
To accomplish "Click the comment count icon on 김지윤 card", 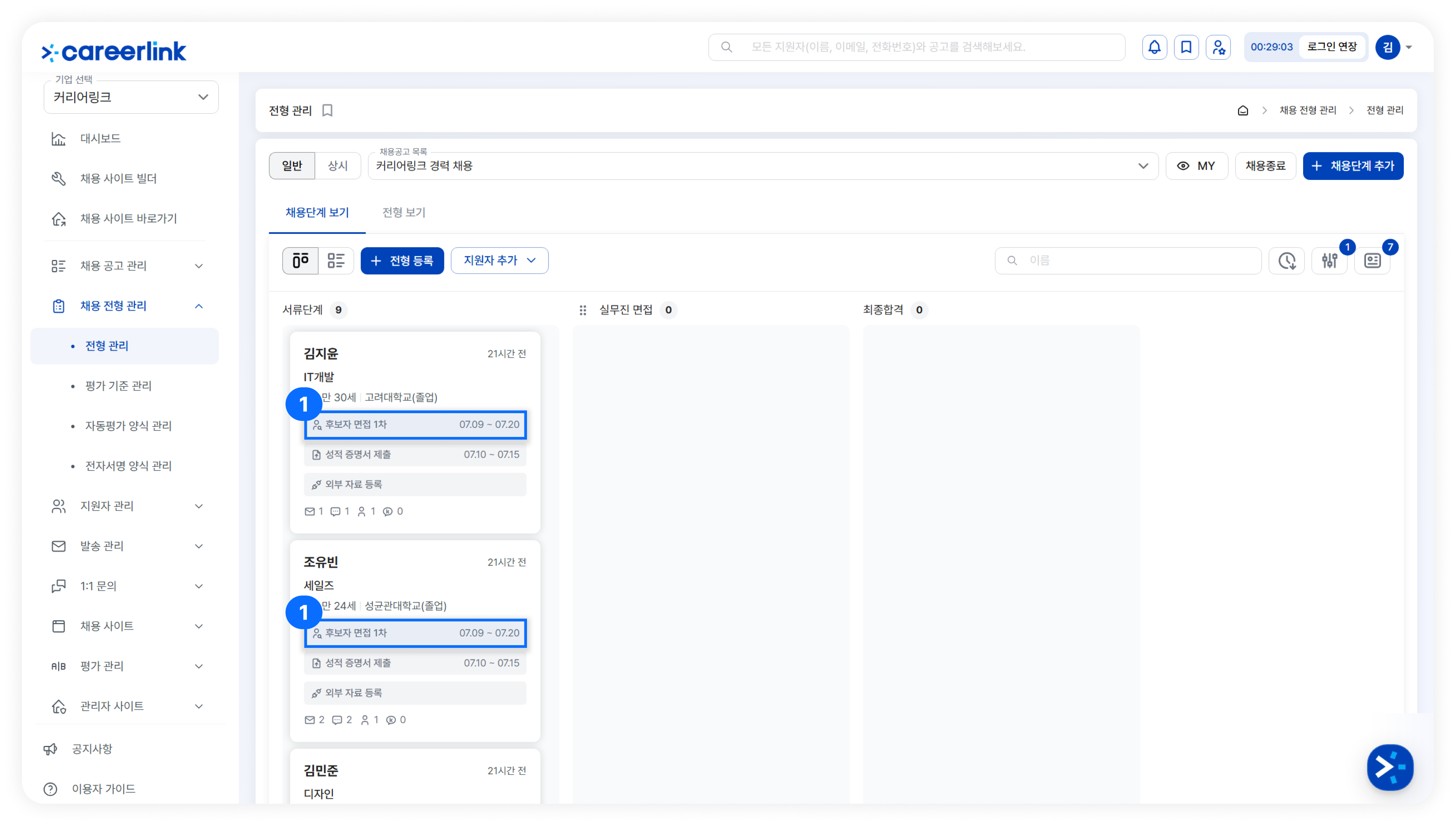I will (x=336, y=512).
